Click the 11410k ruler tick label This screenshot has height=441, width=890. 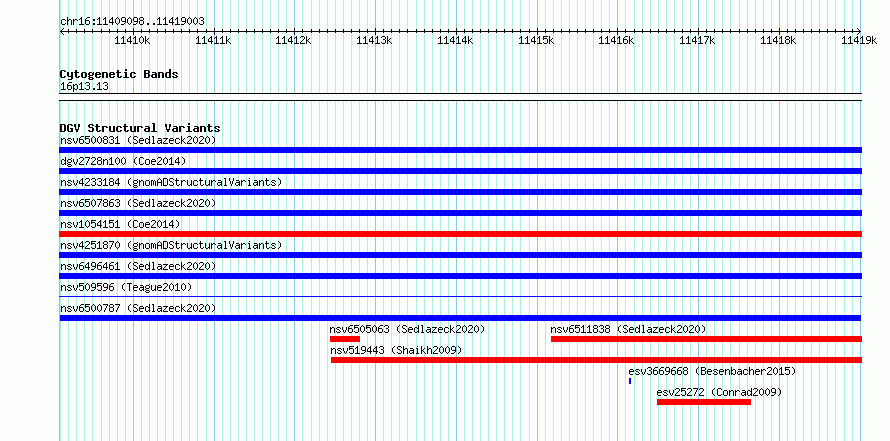coord(132,40)
